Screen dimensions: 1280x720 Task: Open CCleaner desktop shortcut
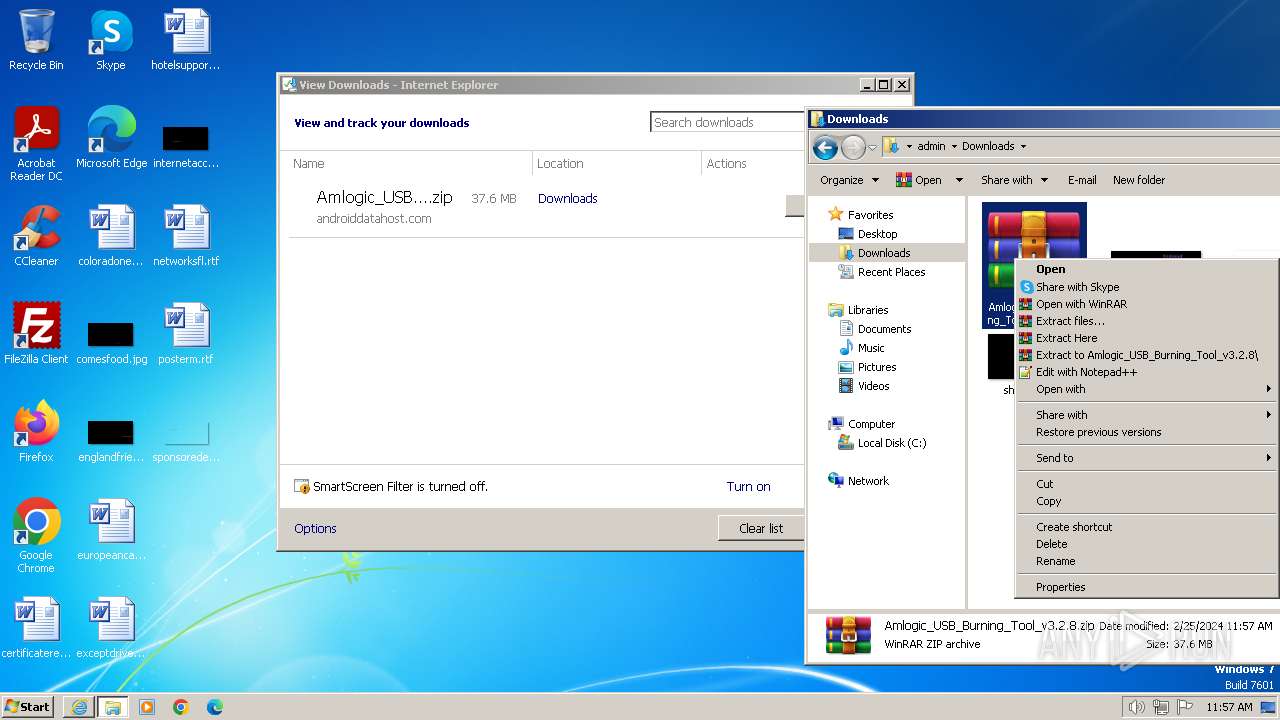pos(36,236)
